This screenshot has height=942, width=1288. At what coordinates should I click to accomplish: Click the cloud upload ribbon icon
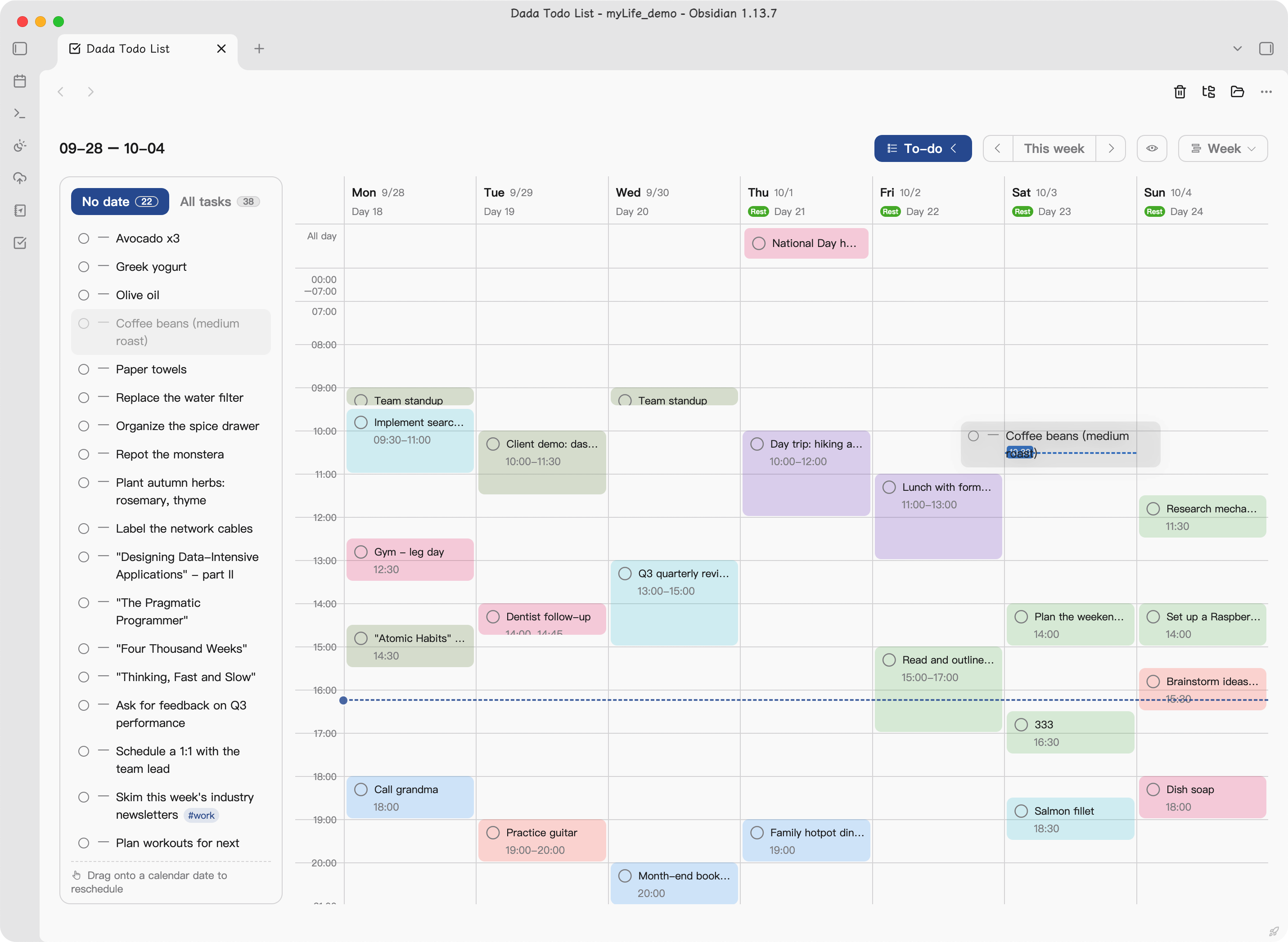tap(20, 178)
